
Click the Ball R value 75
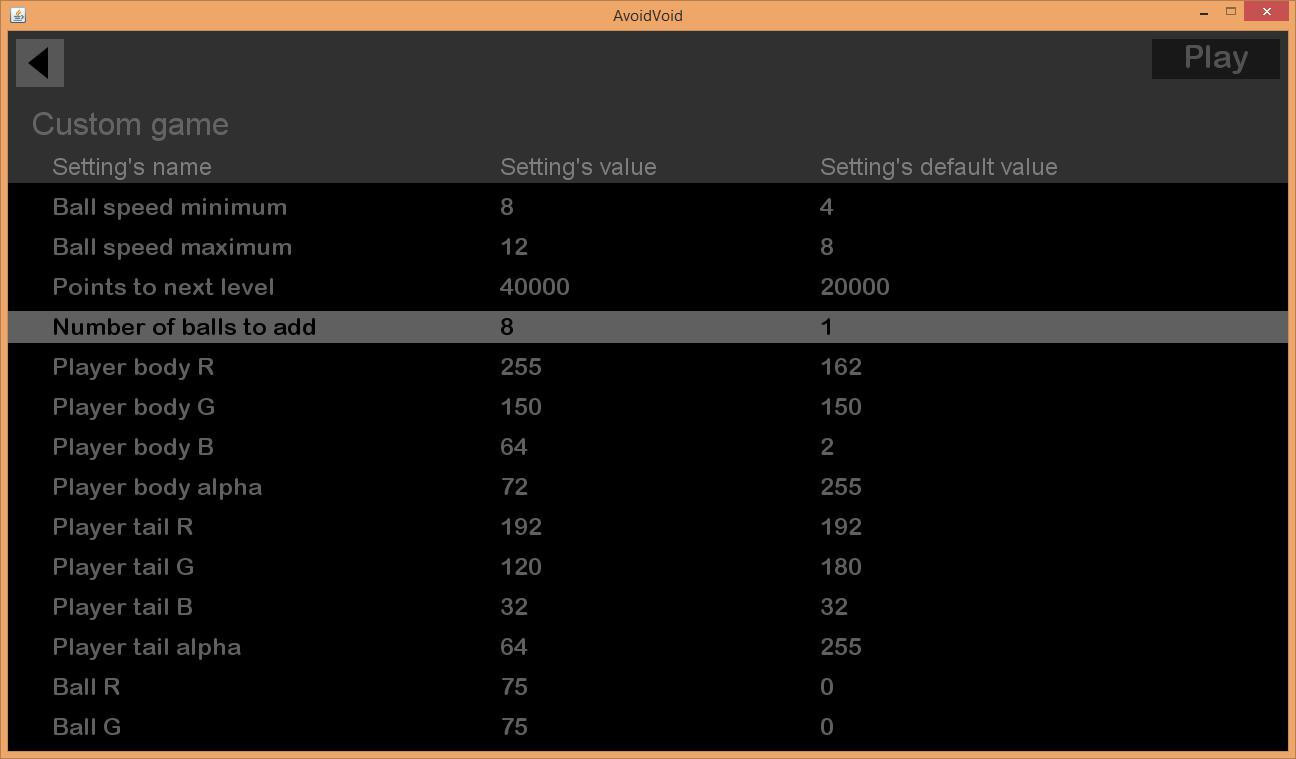(514, 687)
